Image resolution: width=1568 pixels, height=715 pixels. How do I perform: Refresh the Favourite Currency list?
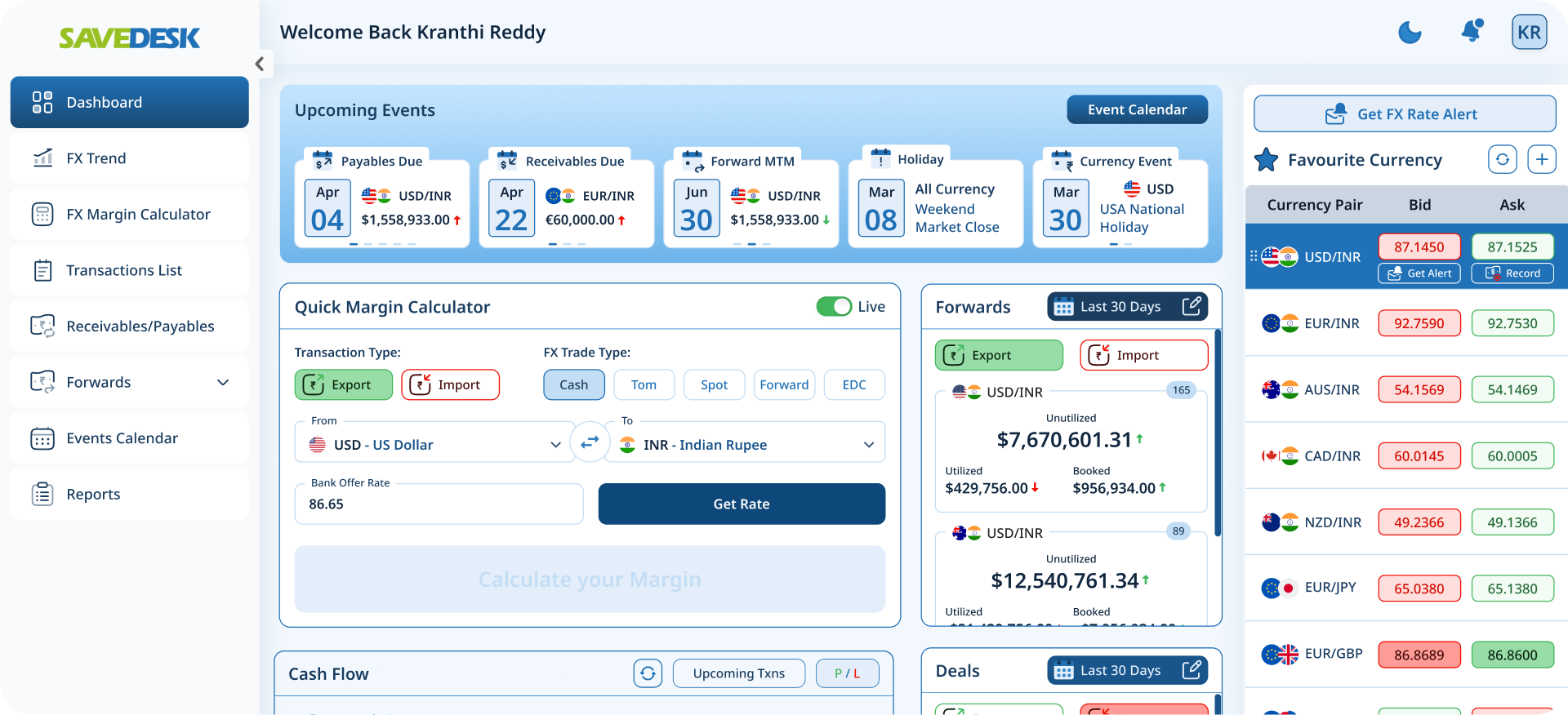click(x=1503, y=159)
